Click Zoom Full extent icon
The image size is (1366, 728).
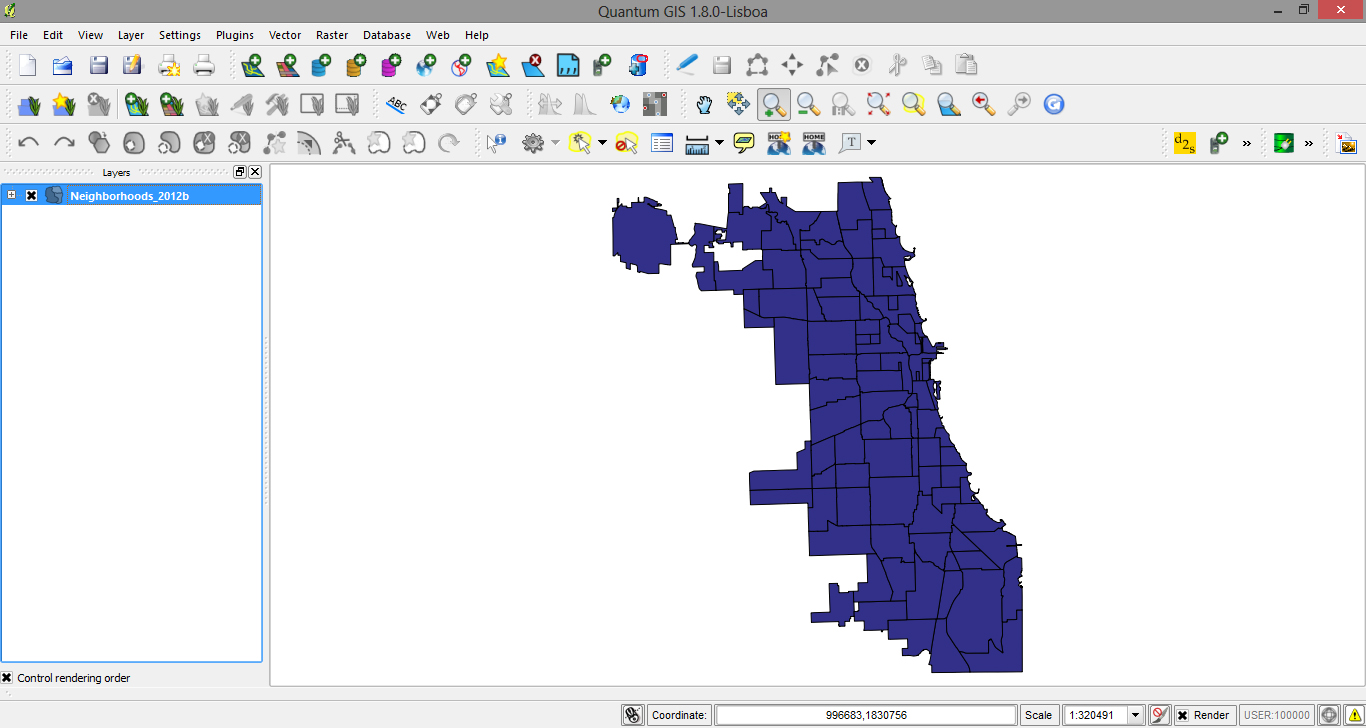[877, 104]
